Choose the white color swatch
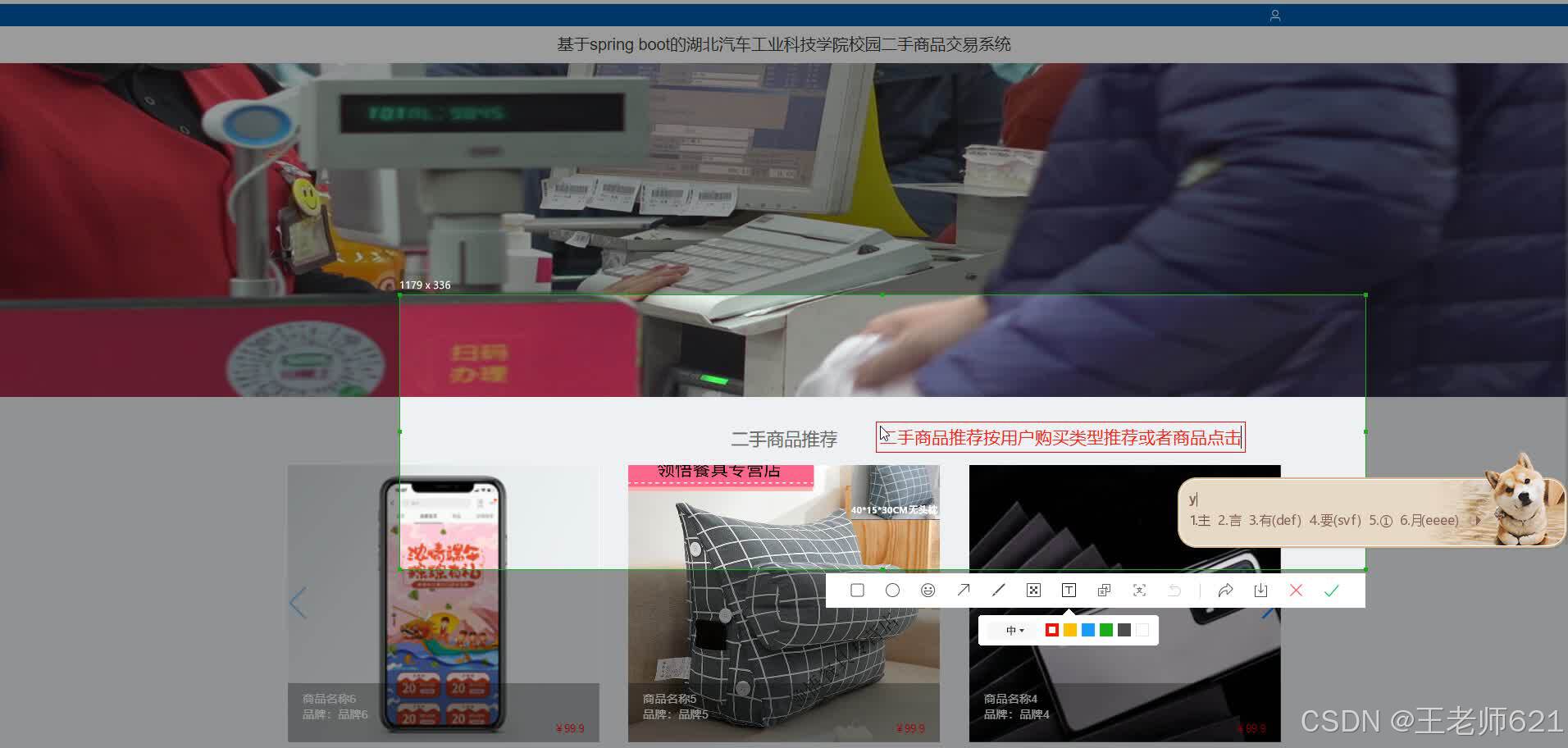Viewport: 1568px width, 748px height. pos(1142,630)
